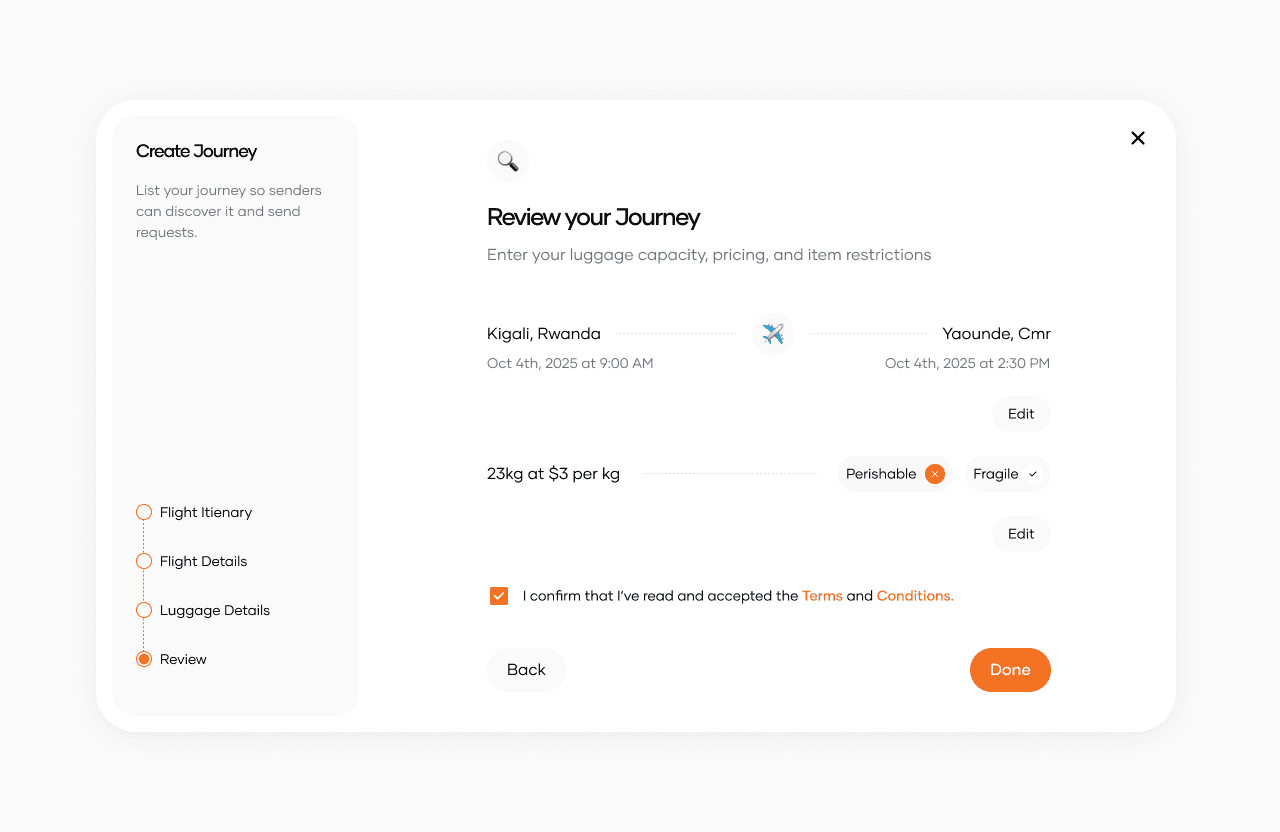Click the Flight Details step label
The width and height of the screenshot is (1280, 832).
[203, 561]
